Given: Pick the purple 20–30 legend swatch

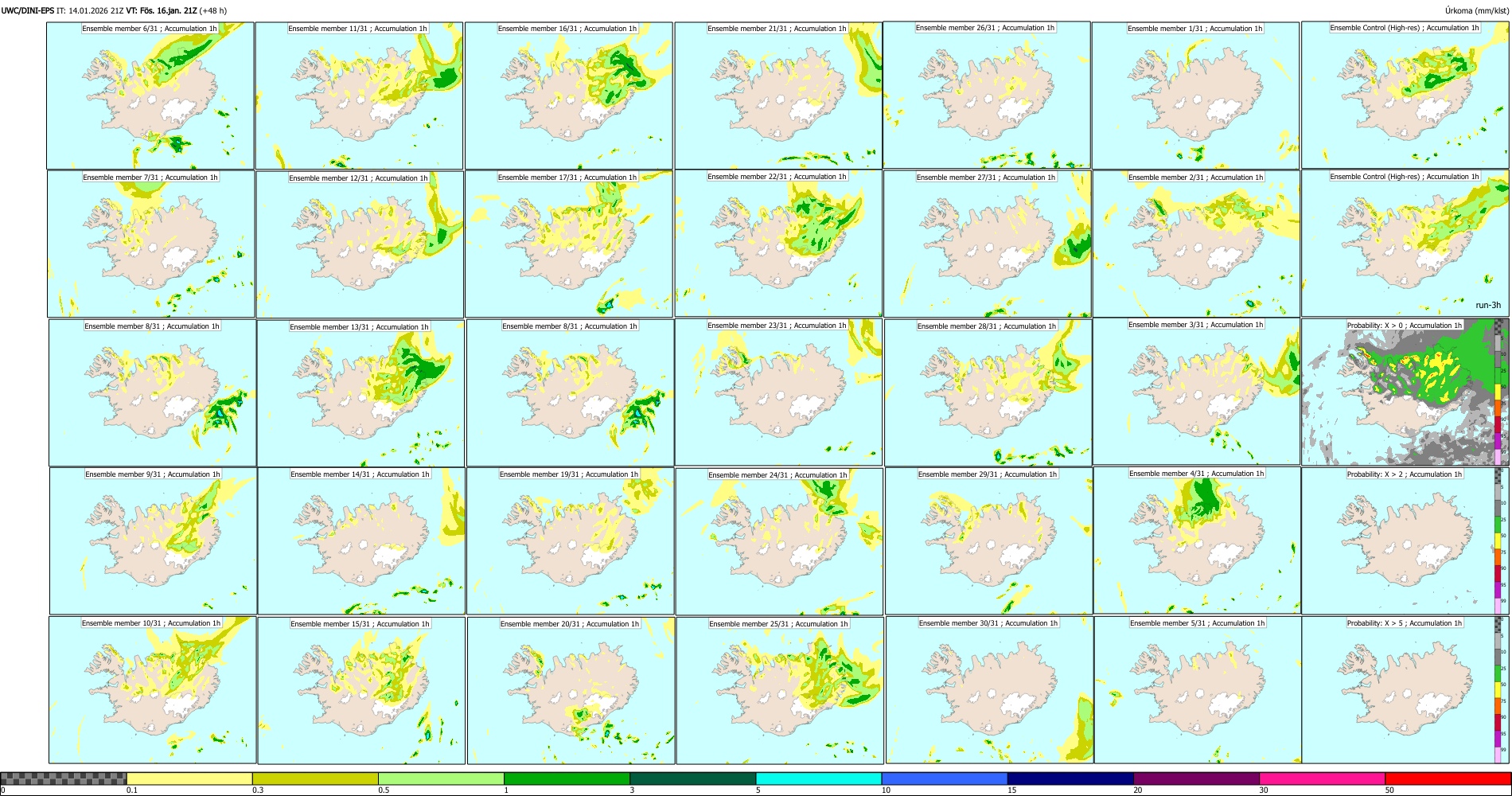Looking at the screenshot, I should (1196, 778).
